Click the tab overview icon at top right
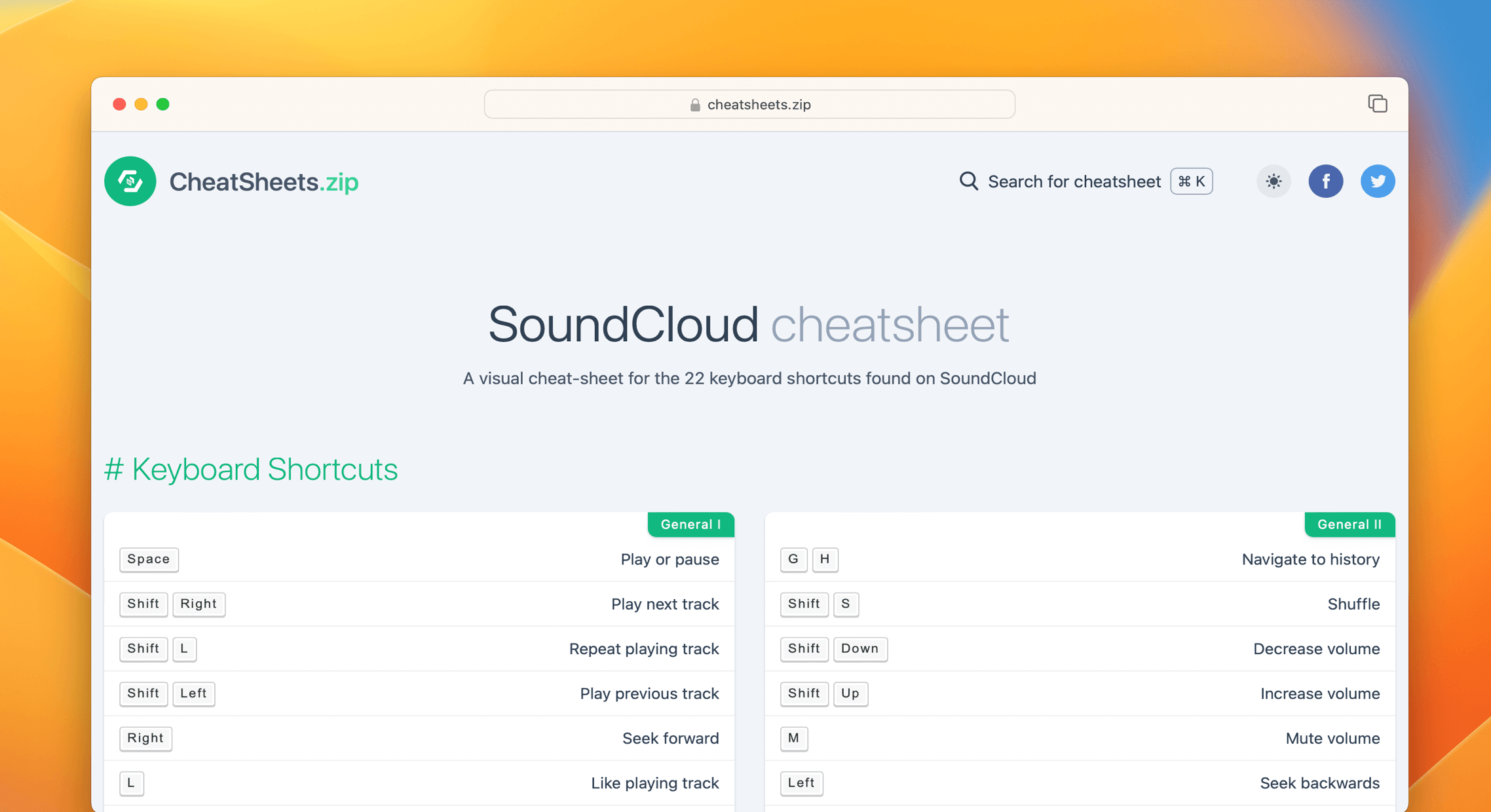Viewport: 1491px width, 812px height. click(1378, 103)
